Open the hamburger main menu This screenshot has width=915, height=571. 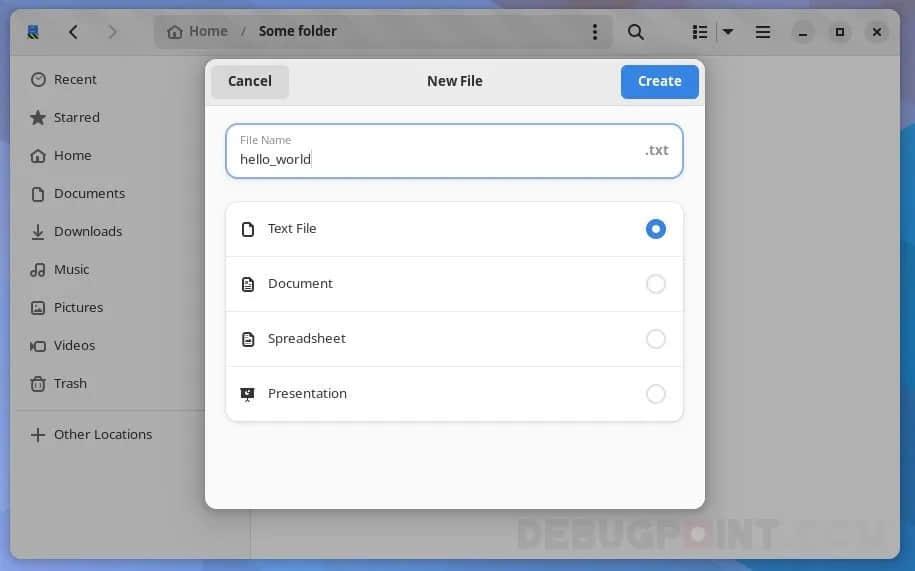pos(763,32)
